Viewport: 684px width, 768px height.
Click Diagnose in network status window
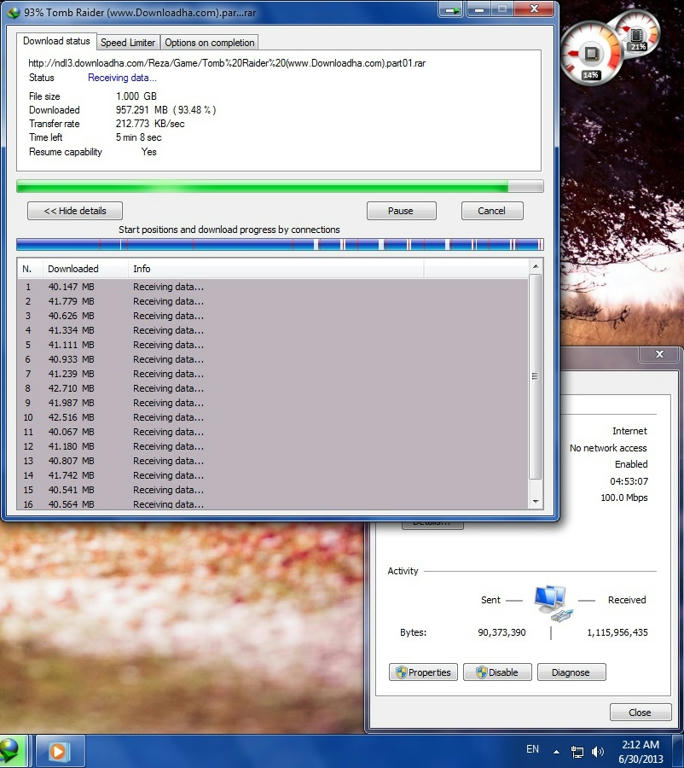(571, 672)
